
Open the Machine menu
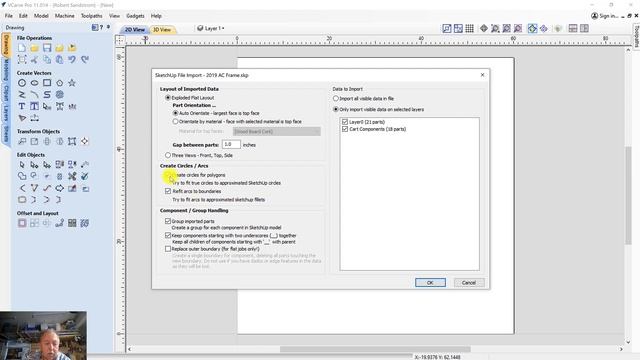point(64,16)
